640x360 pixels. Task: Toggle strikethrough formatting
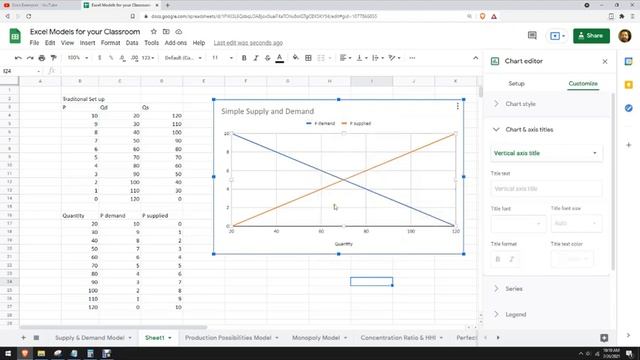tap(268, 58)
